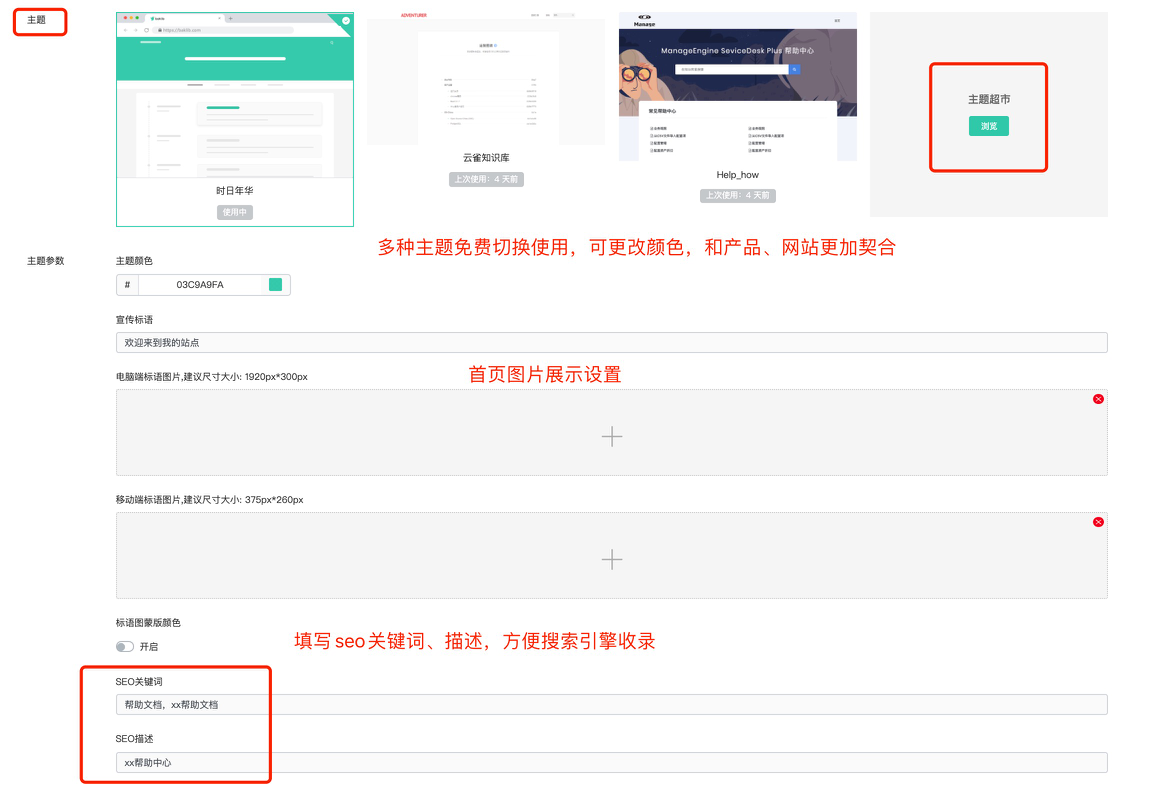
Task: Add mobile banner image via plus icon
Action: [612, 559]
